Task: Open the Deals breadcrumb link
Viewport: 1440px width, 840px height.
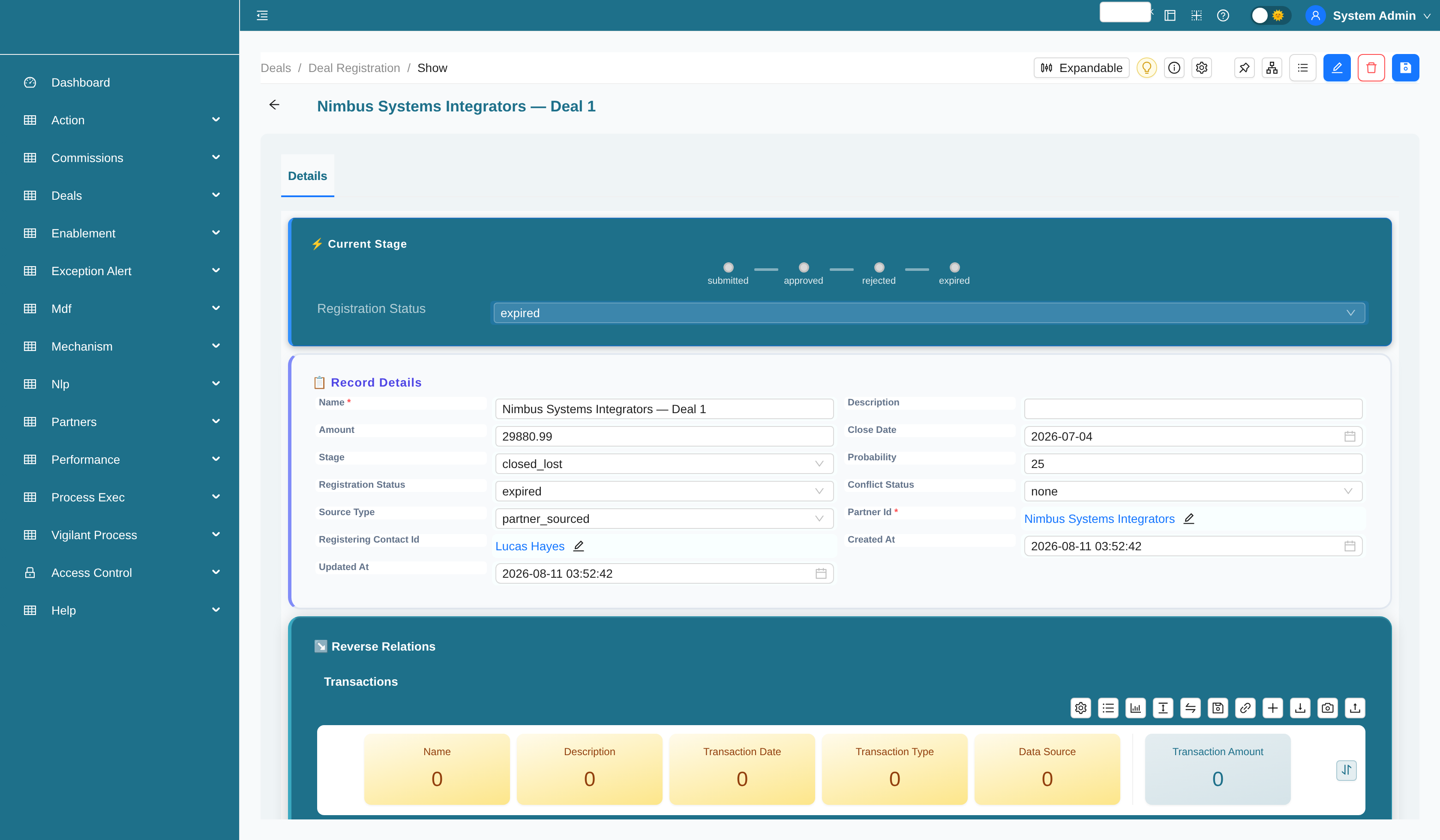Action: click(276, 68)
